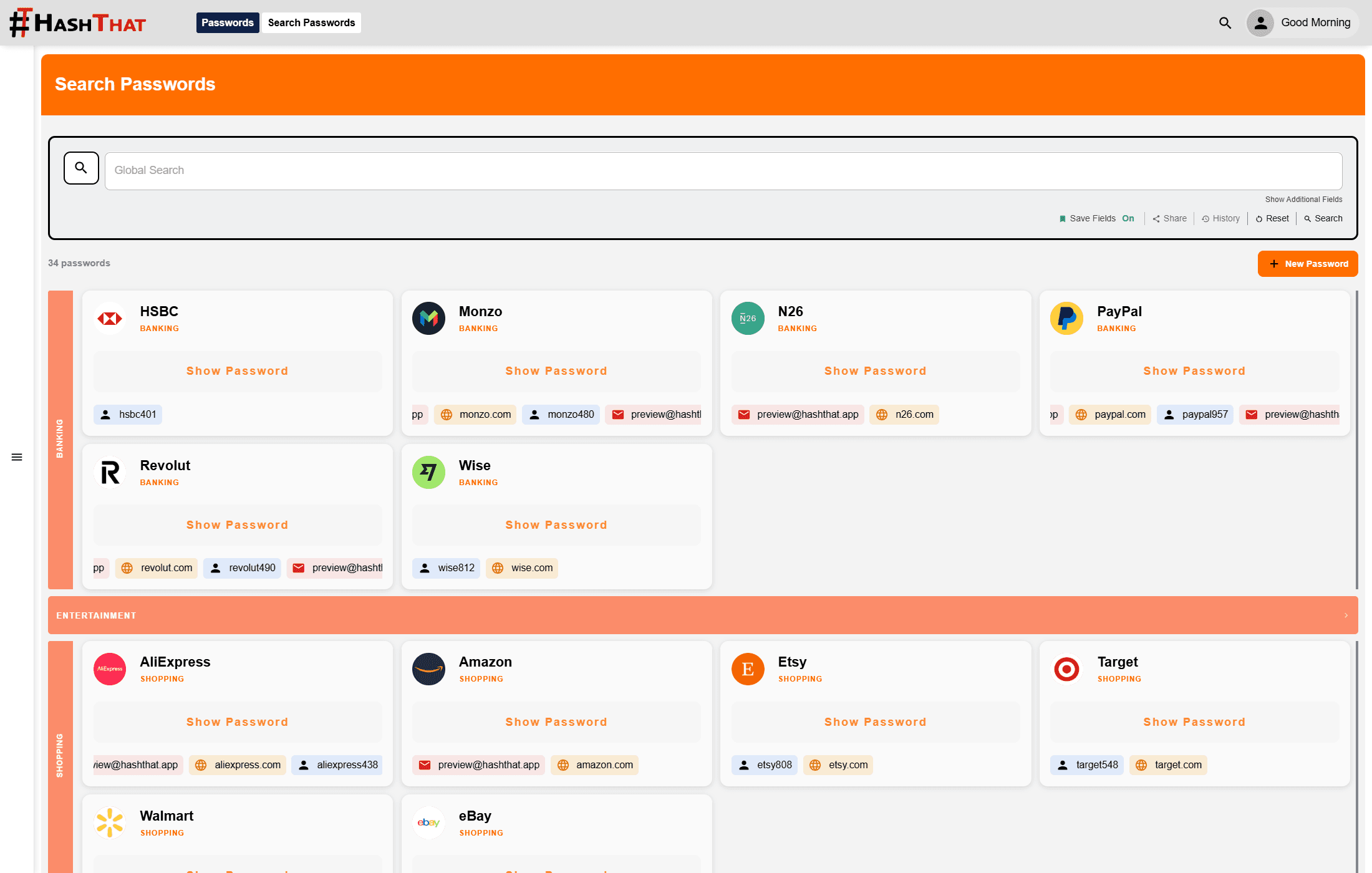Click the N26 logo icon
Image resolution: width=1372 pixels, height=873 pixels.
[x=748, y=318]
